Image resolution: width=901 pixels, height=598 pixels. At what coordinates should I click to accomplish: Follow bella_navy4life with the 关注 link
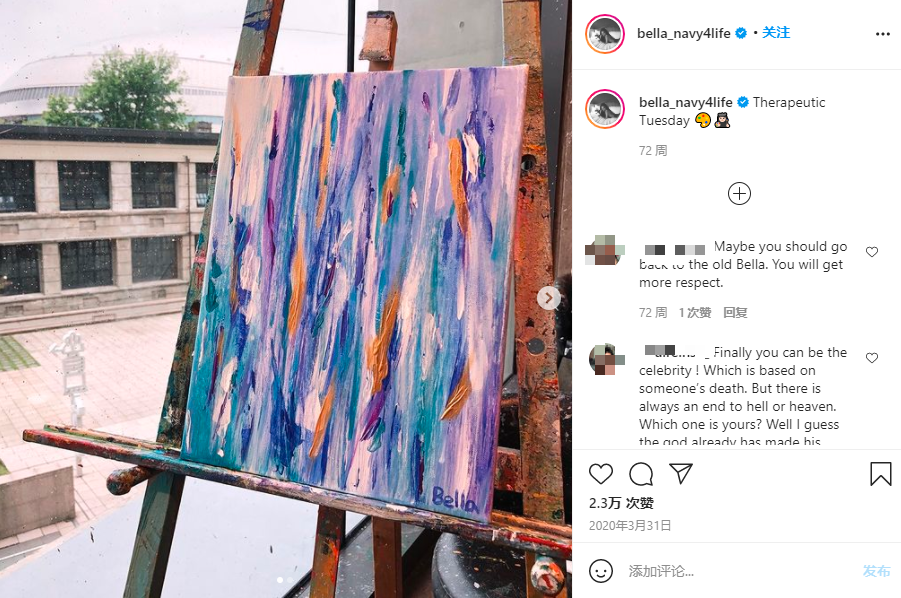(776, 33)
